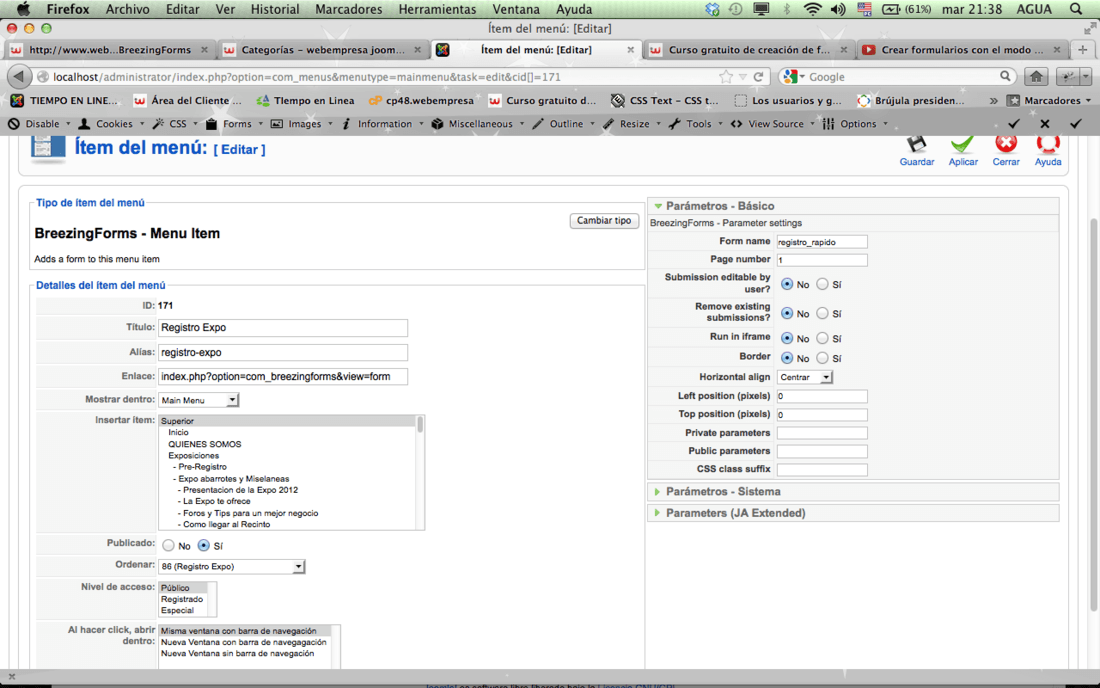Set Run in iframe to Sí
The width and height of the screenshot is (1100, 688).
click(x=822, y=338)
